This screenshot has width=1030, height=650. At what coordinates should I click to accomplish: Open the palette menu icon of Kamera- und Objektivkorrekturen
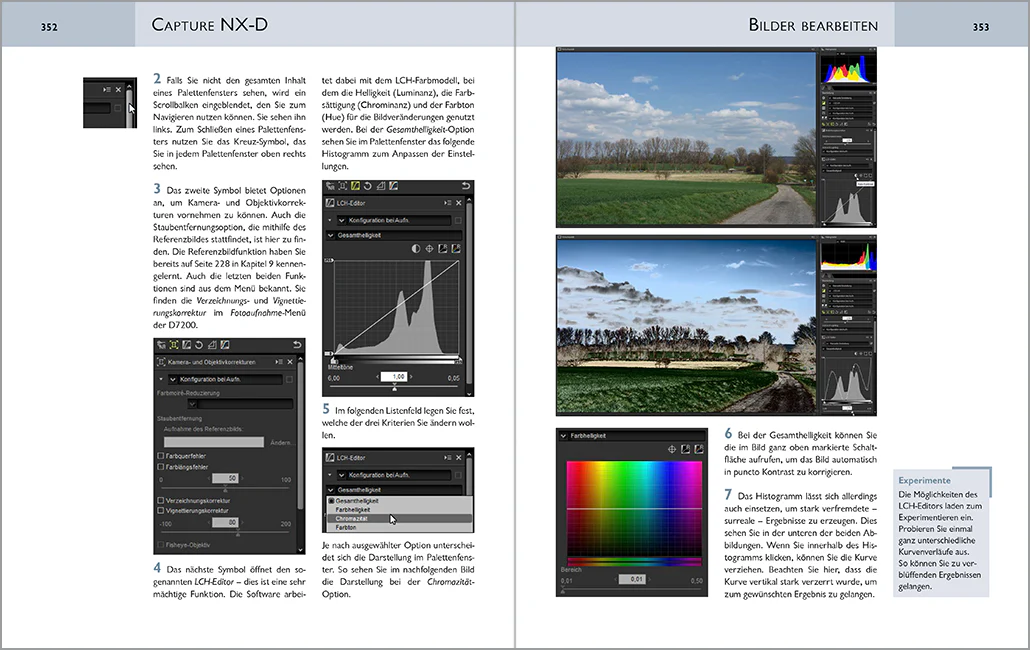point(279,362)
